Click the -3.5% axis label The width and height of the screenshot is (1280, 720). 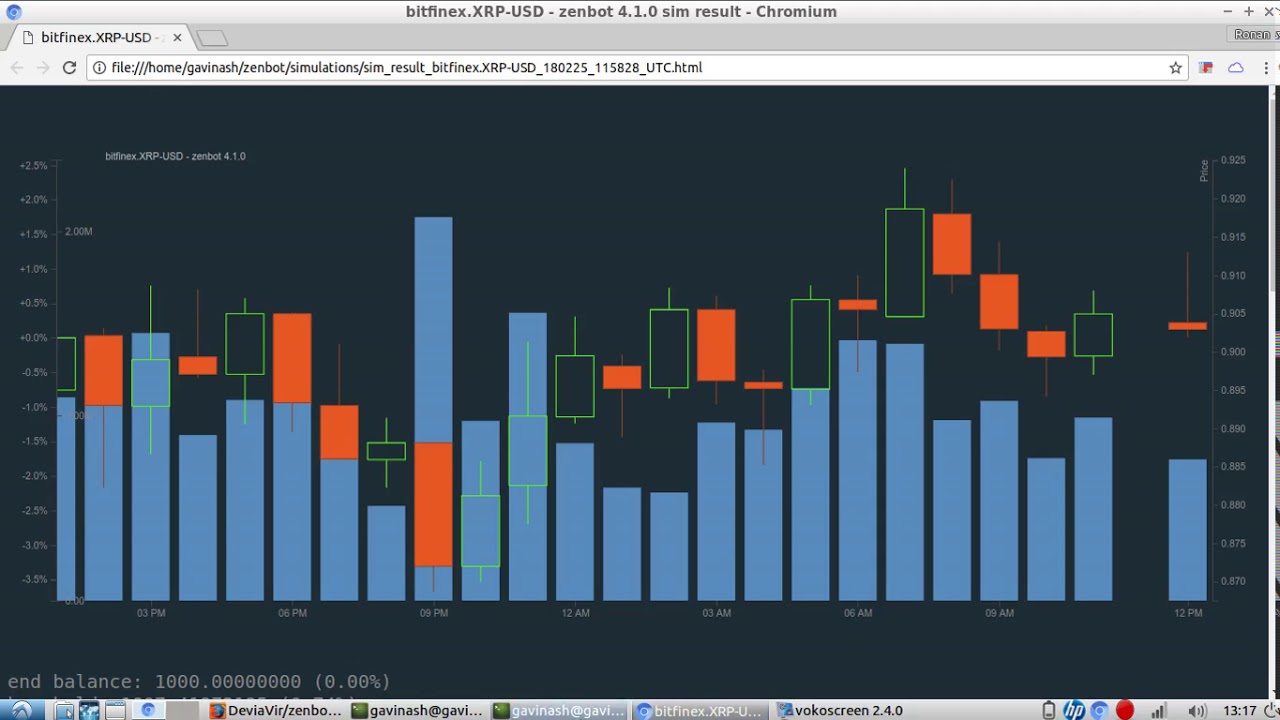(34, 579)
